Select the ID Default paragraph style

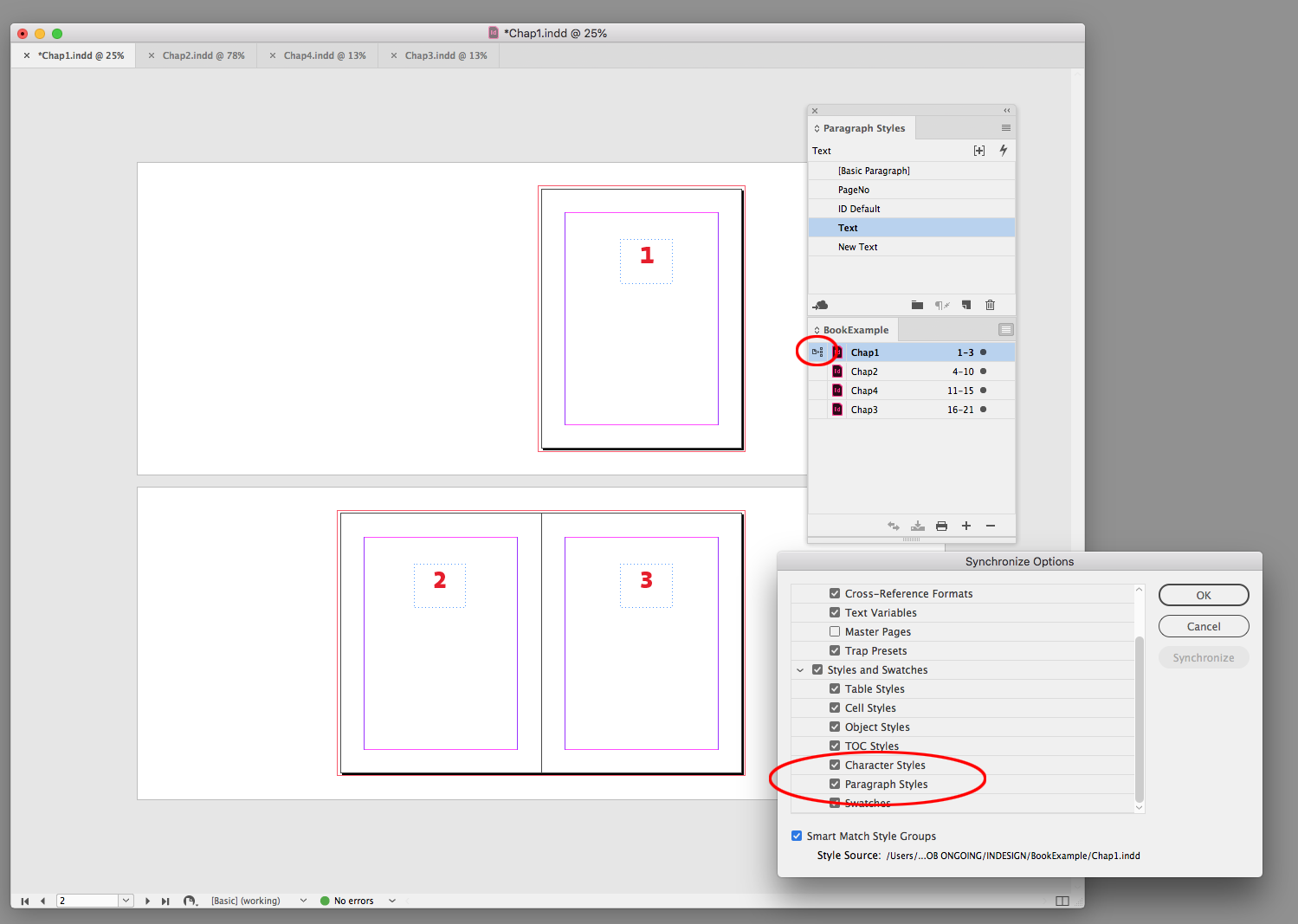click(911, 209)
